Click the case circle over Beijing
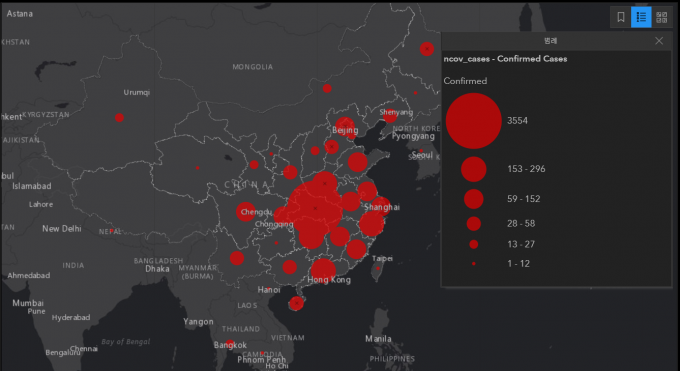Screen dimensions: 680x371 click(x=345, y=126)
